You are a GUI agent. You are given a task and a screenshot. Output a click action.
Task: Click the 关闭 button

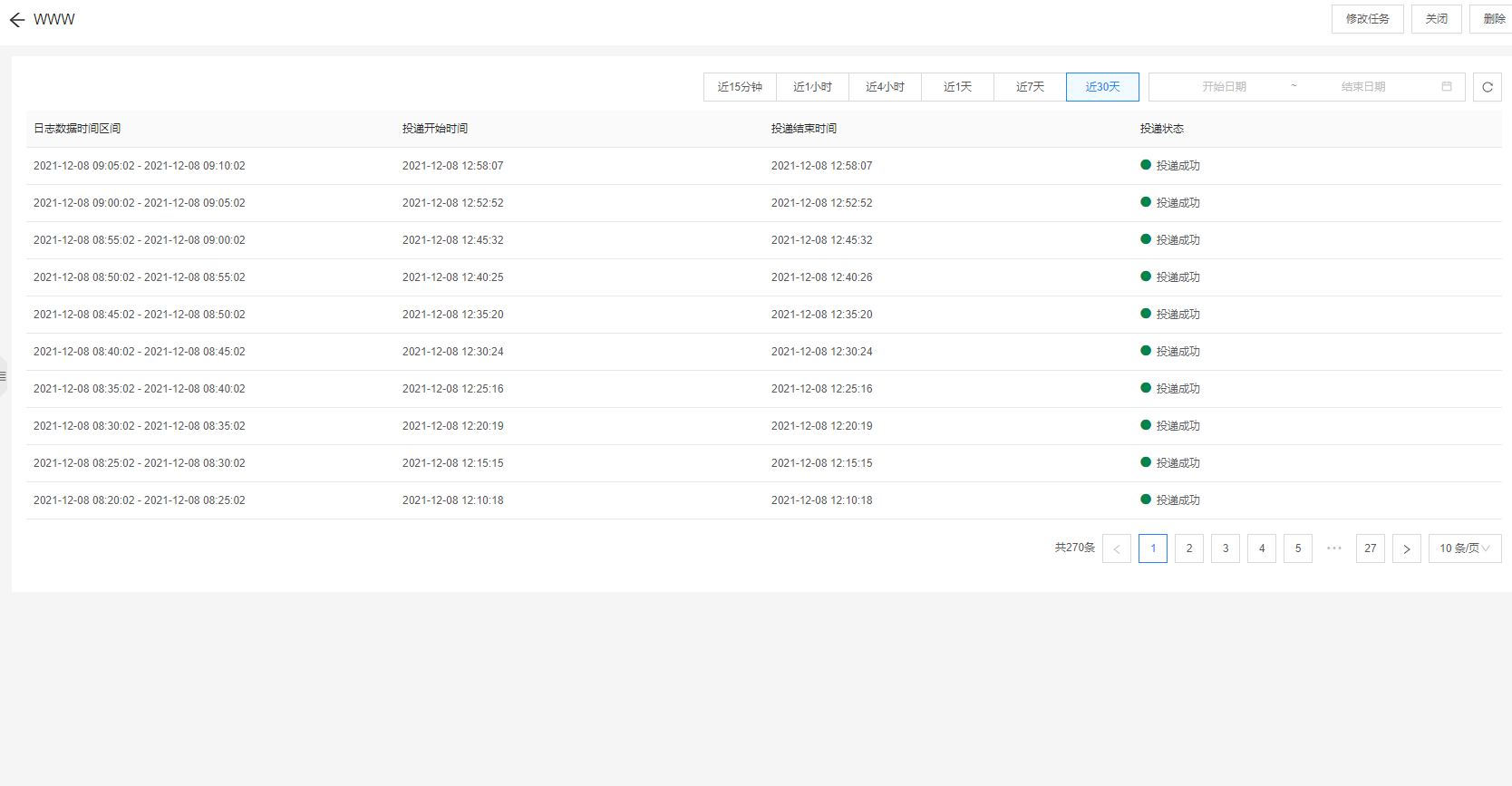1436,19
